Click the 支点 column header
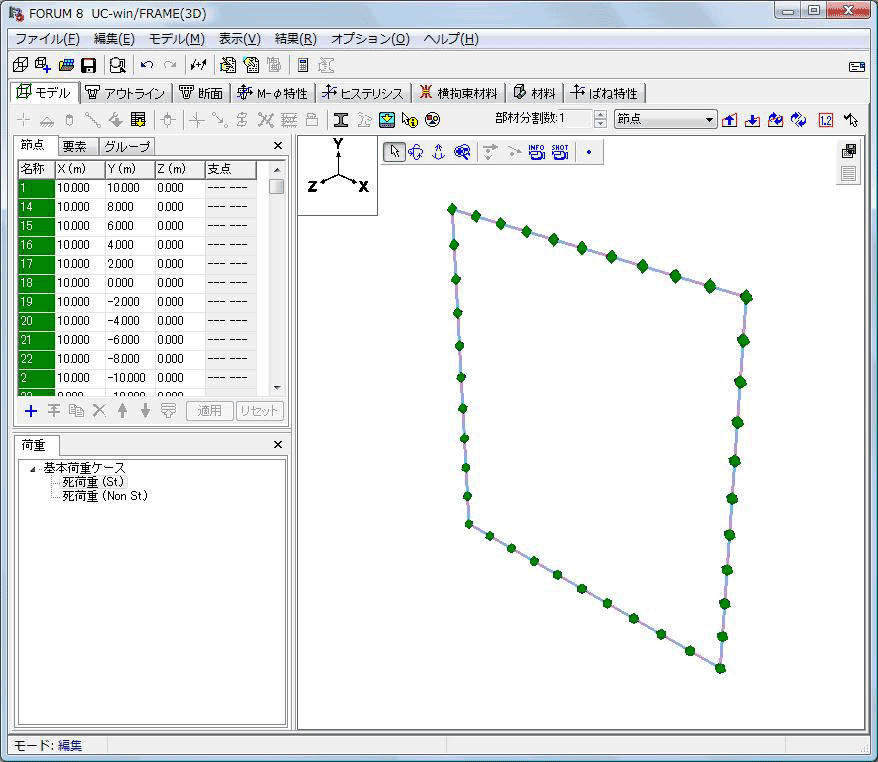 click(x=231, y=169)
